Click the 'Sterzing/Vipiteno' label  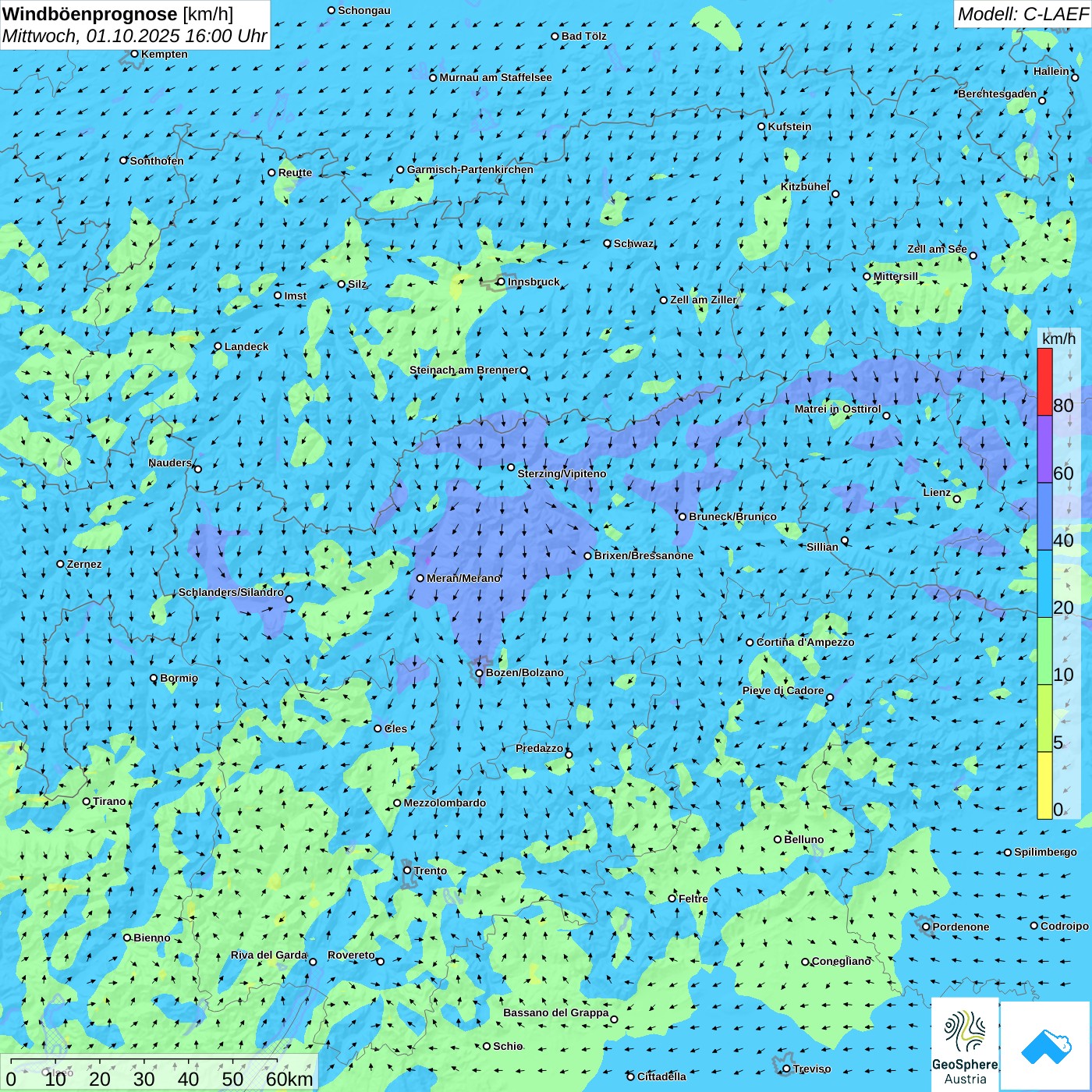(562, 473)
